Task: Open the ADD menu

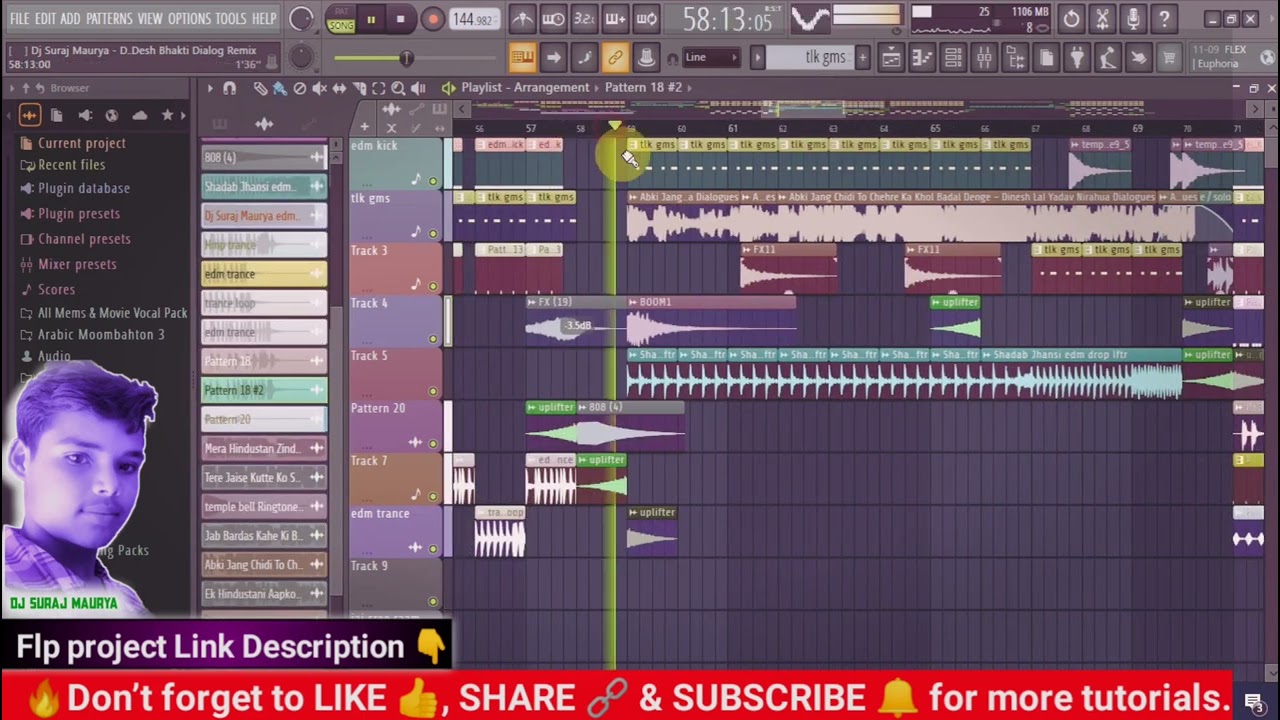Action: point(70,19)
